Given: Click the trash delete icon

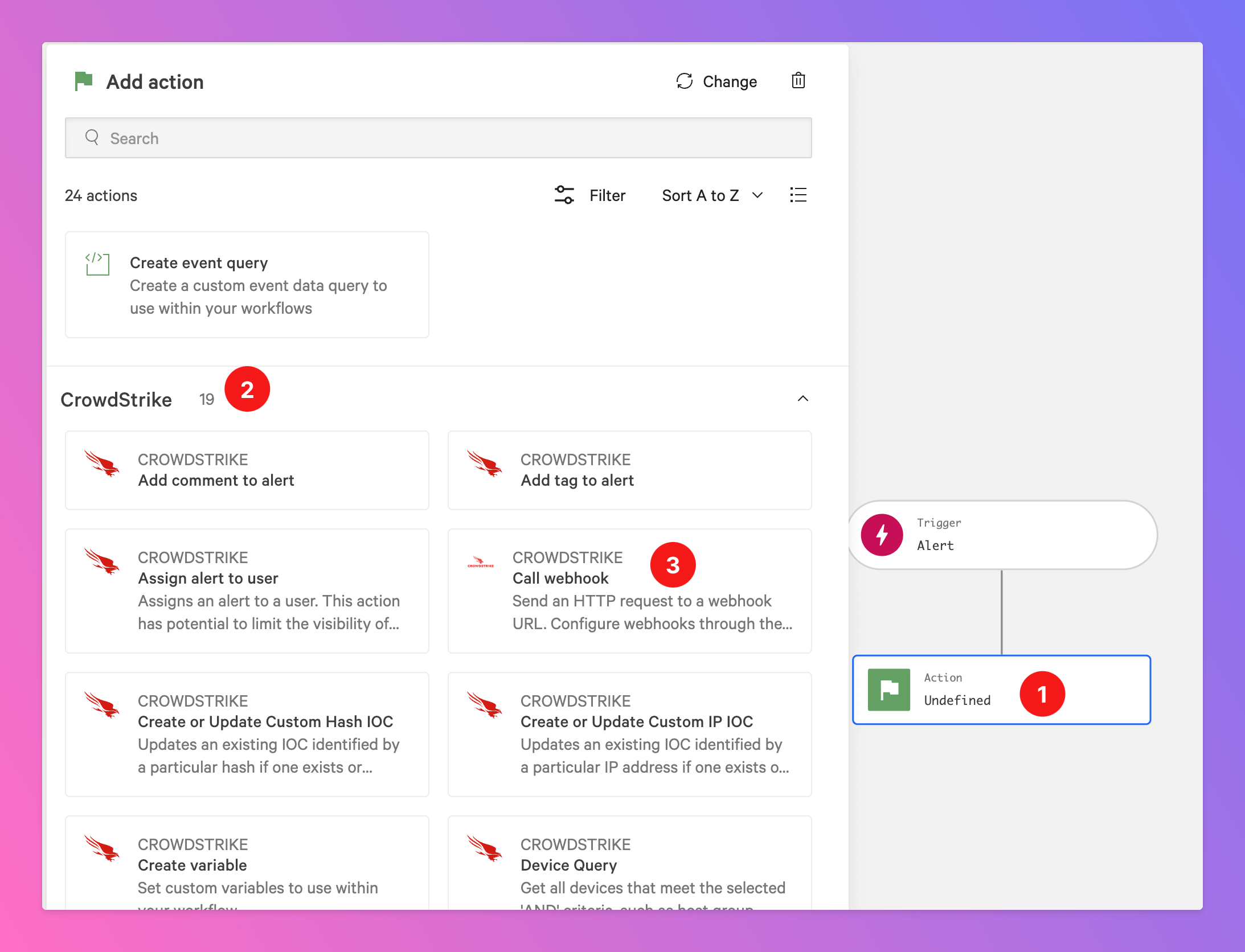Looking at the screenshot, I should click(x=798, y=81).
